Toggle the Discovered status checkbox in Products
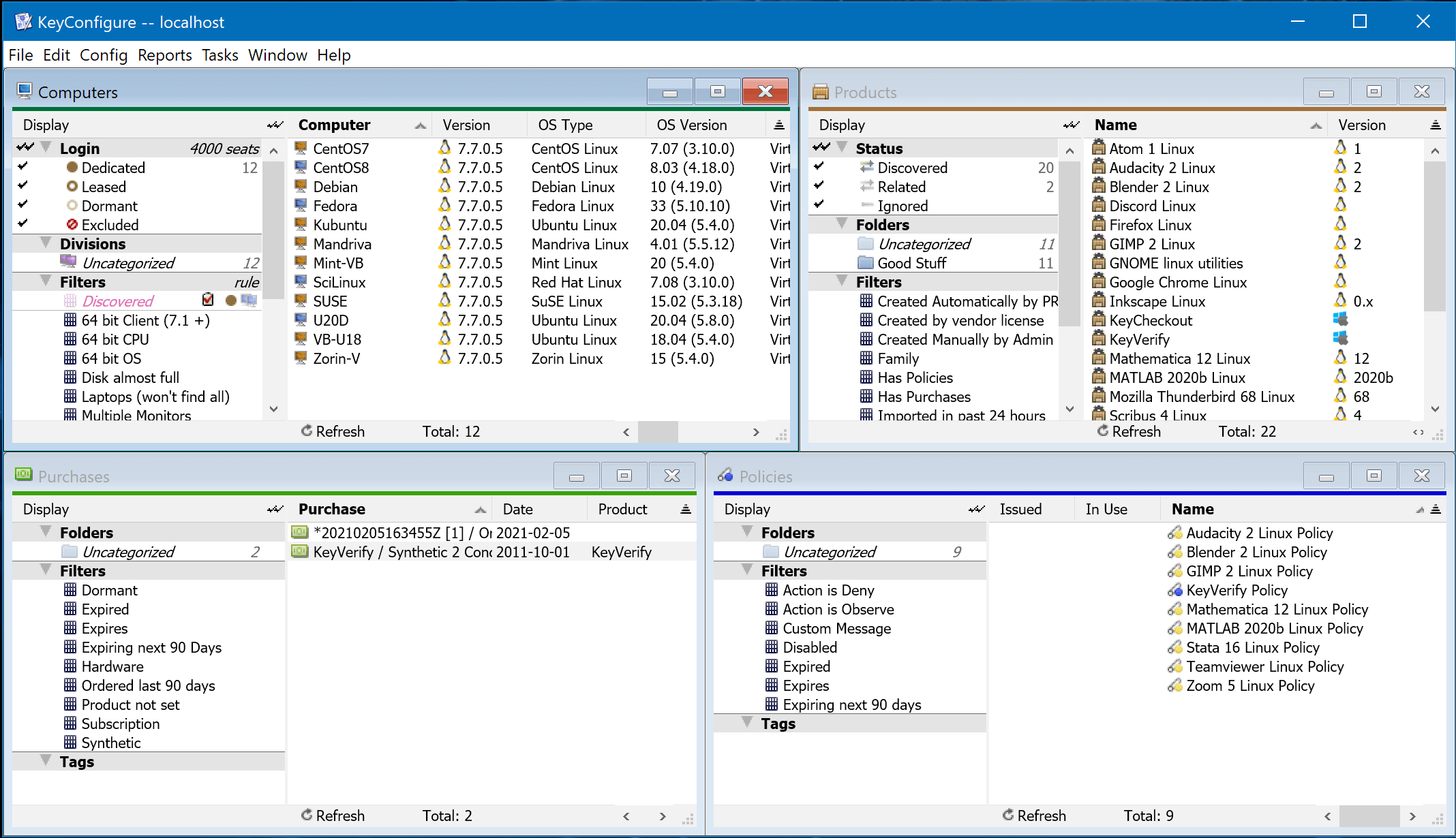 (x=818, y=168)
